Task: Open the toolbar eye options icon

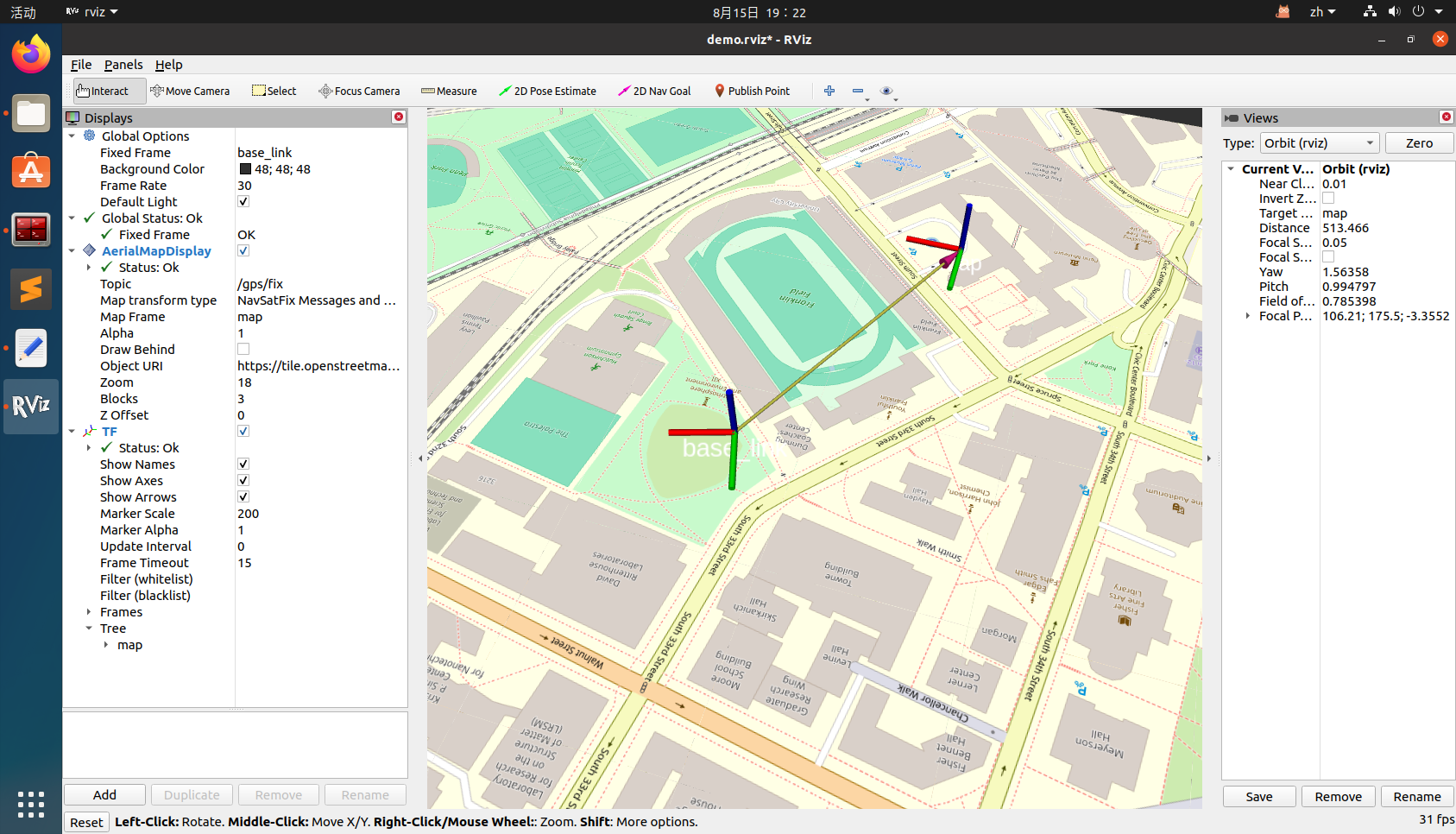Action: (886, 91)
